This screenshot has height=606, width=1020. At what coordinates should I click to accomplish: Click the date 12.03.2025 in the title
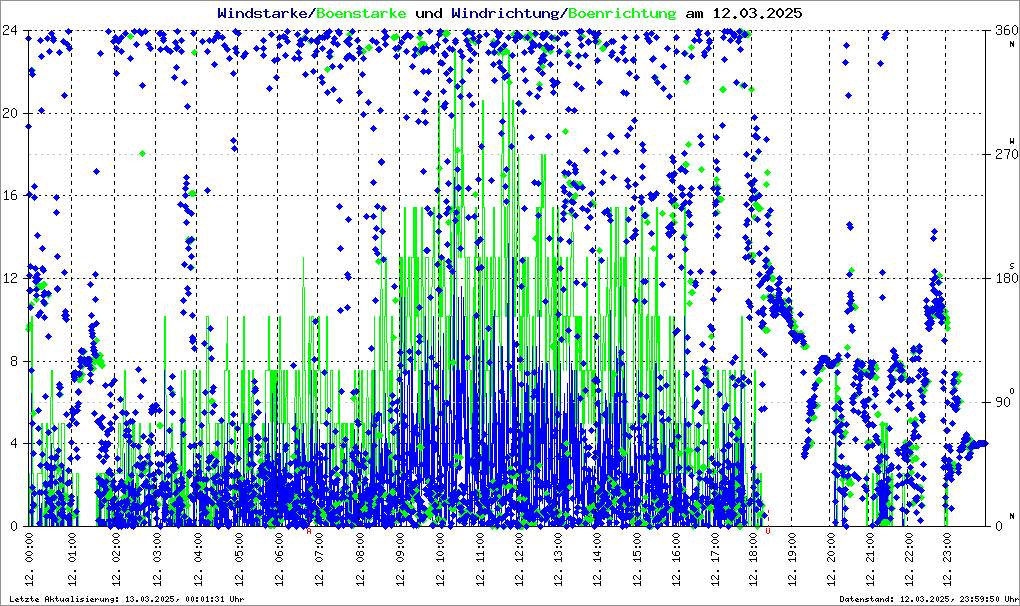point(756,13)
